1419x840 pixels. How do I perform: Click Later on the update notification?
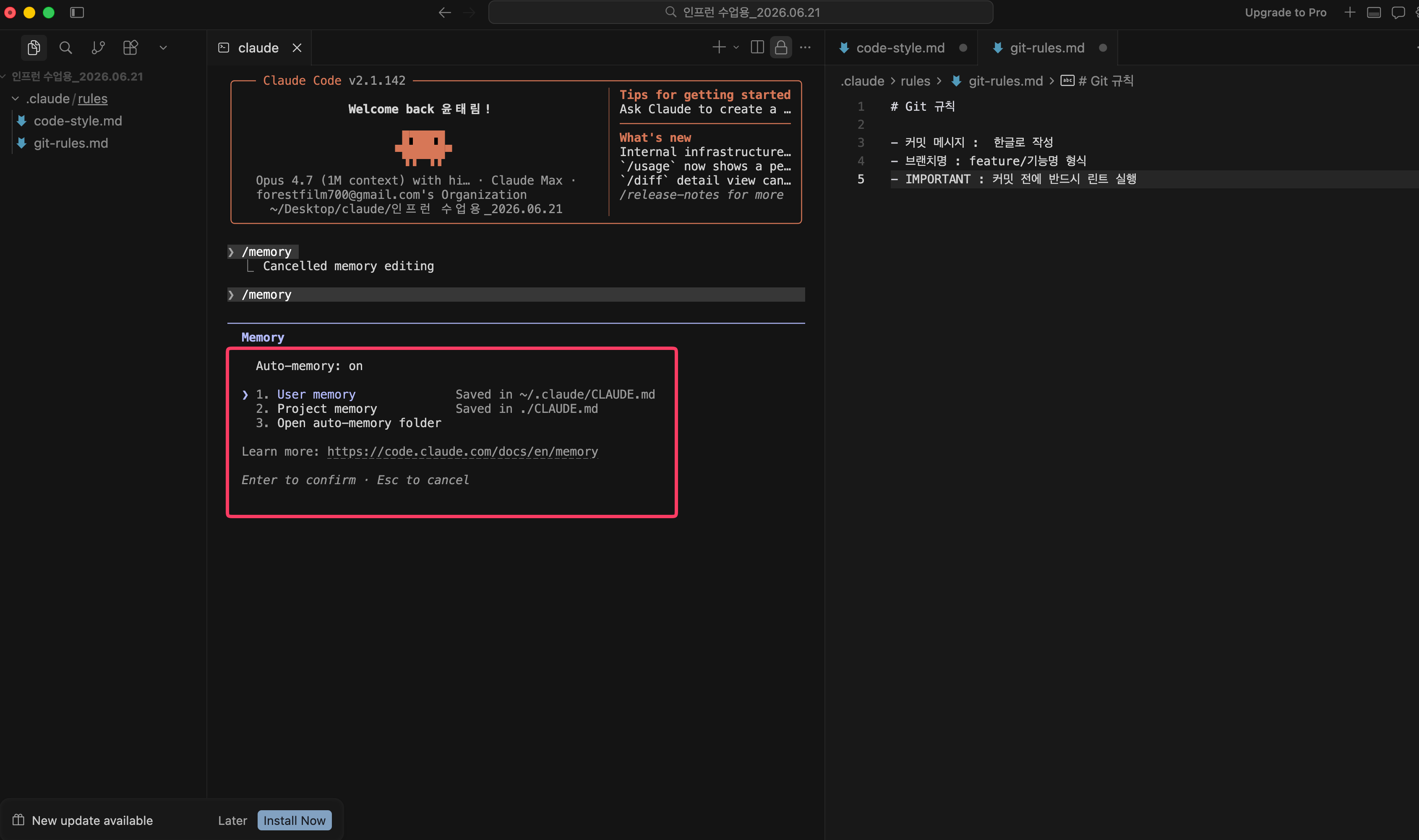(x=232, y=821)
